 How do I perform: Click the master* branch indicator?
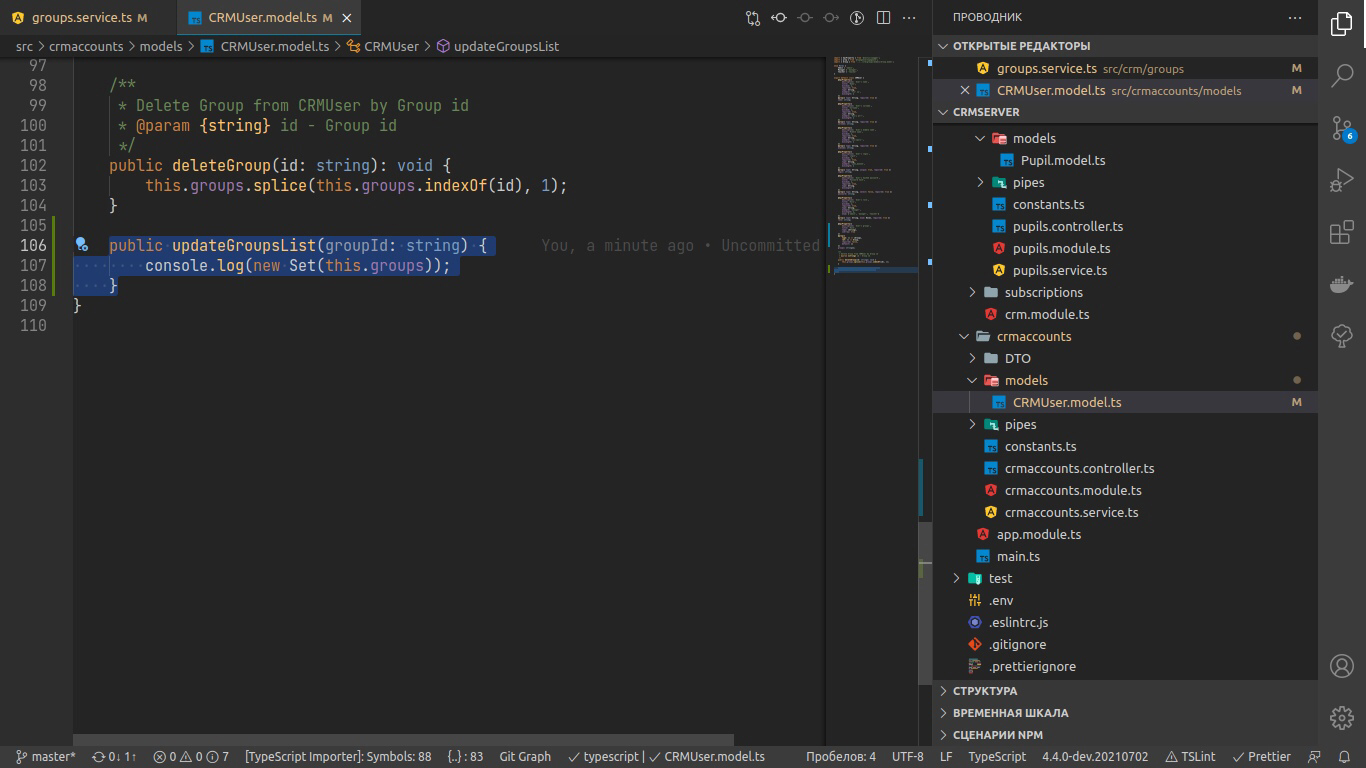point(46,757)
